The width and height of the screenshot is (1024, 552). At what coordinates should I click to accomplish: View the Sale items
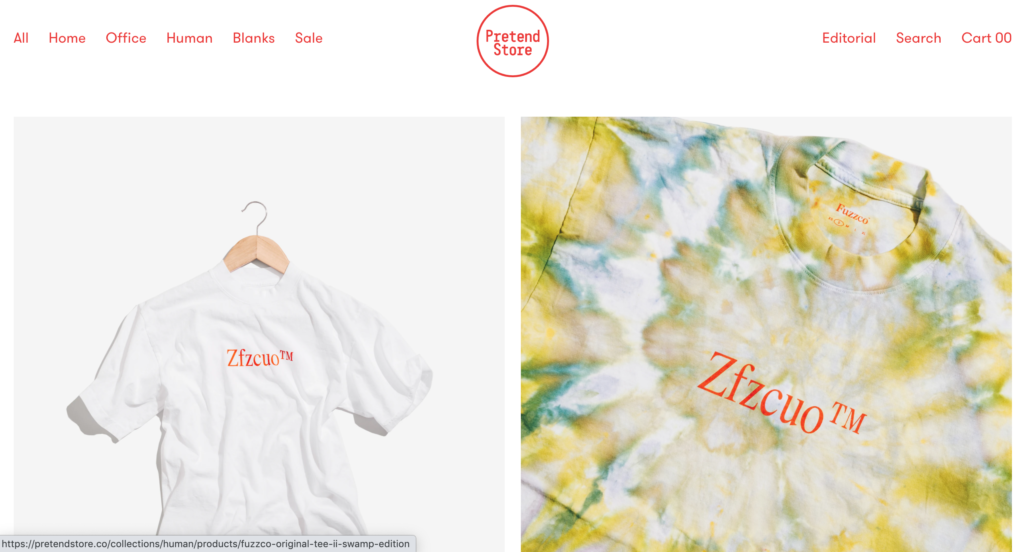pos(308,38)
